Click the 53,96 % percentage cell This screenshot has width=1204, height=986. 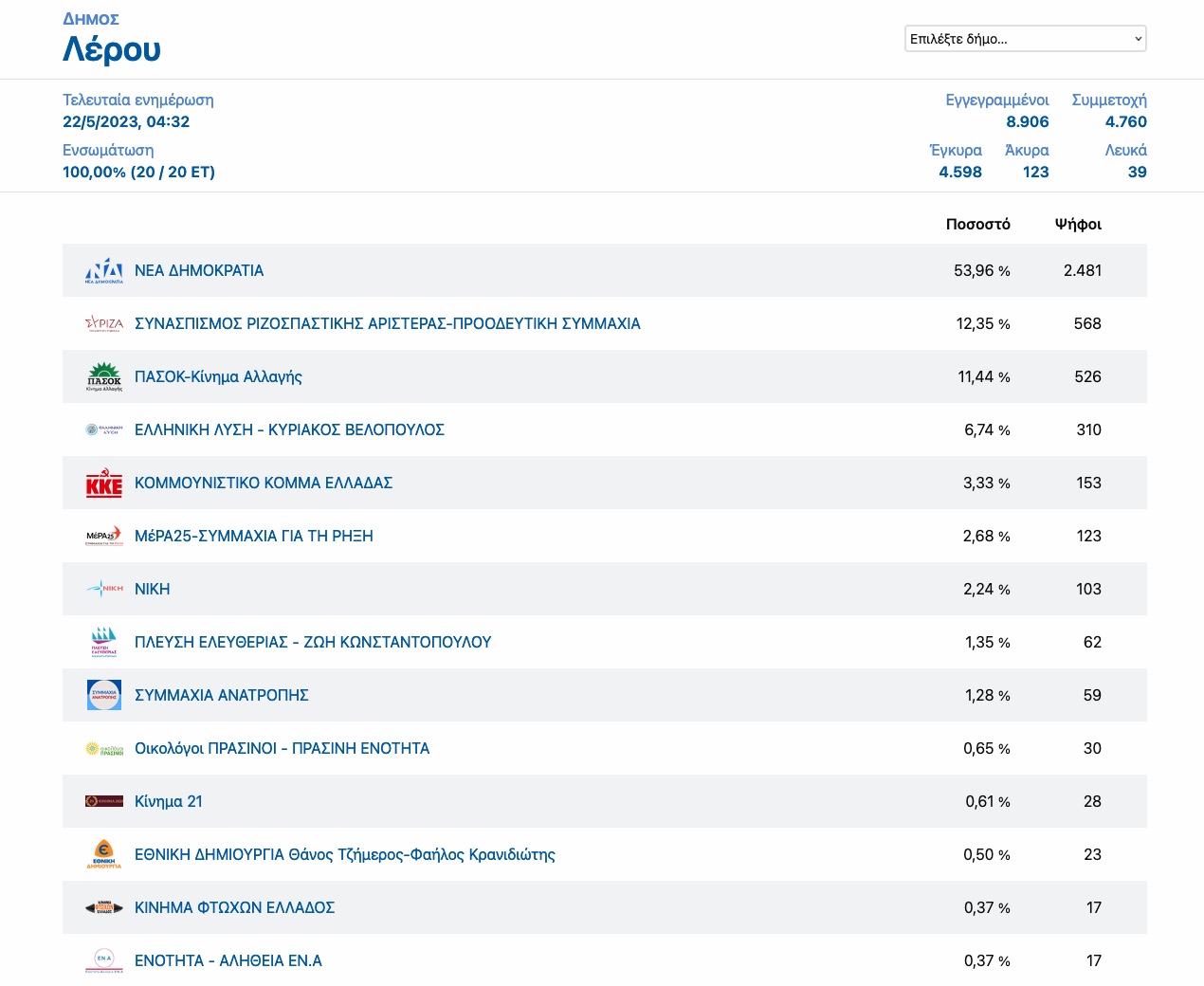(x=982, y=270)
